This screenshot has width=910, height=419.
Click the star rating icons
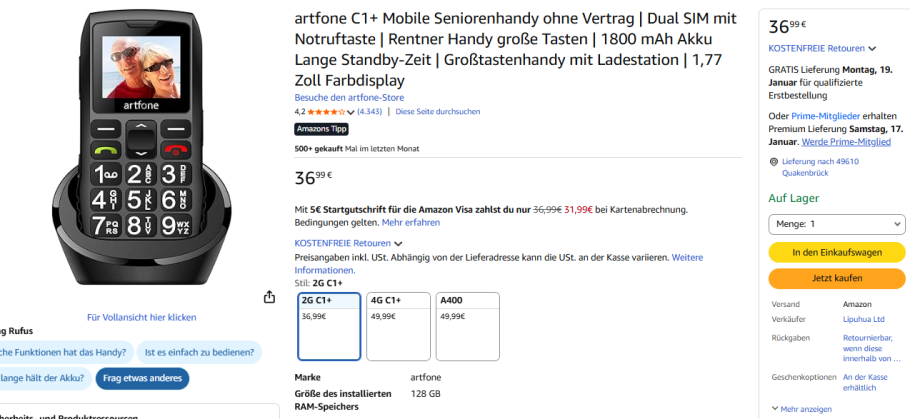pyautogui.click(x=327, y=112)
